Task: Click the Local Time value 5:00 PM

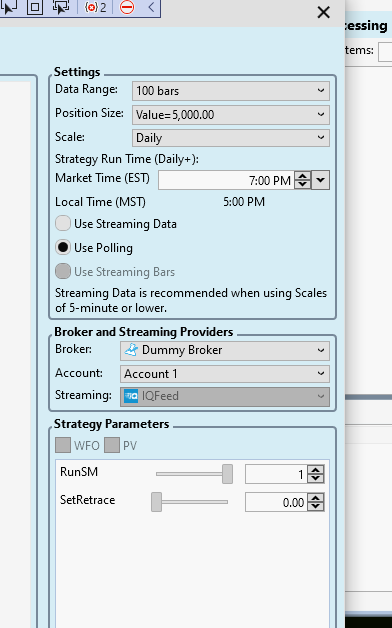Action: tap(244, 201)
